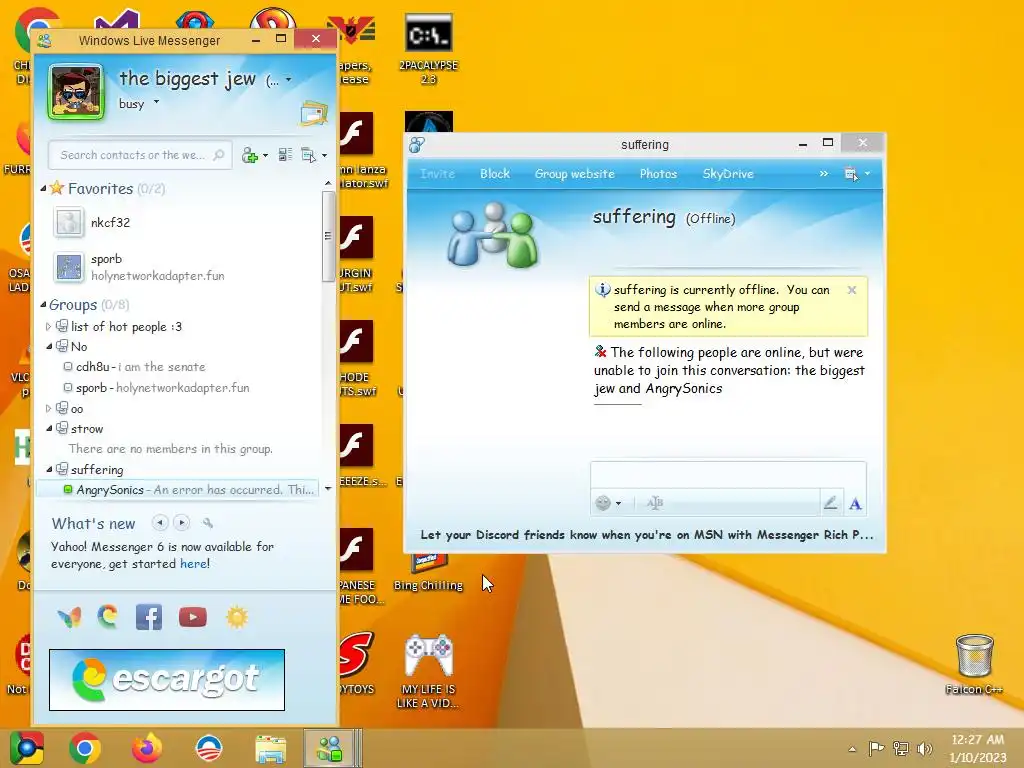
Task: Open show menu icon in suffering window
Action: coord(851,174)
